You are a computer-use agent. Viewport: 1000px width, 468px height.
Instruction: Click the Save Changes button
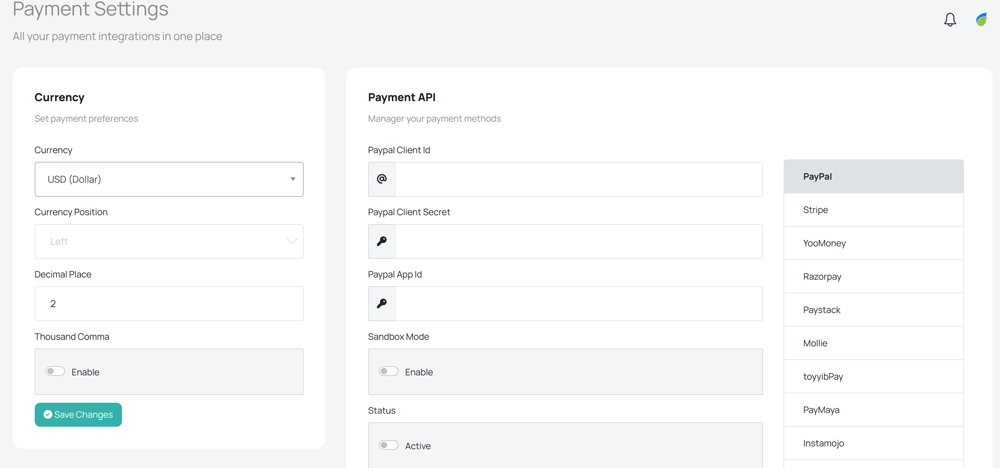(x=78, y=415)
